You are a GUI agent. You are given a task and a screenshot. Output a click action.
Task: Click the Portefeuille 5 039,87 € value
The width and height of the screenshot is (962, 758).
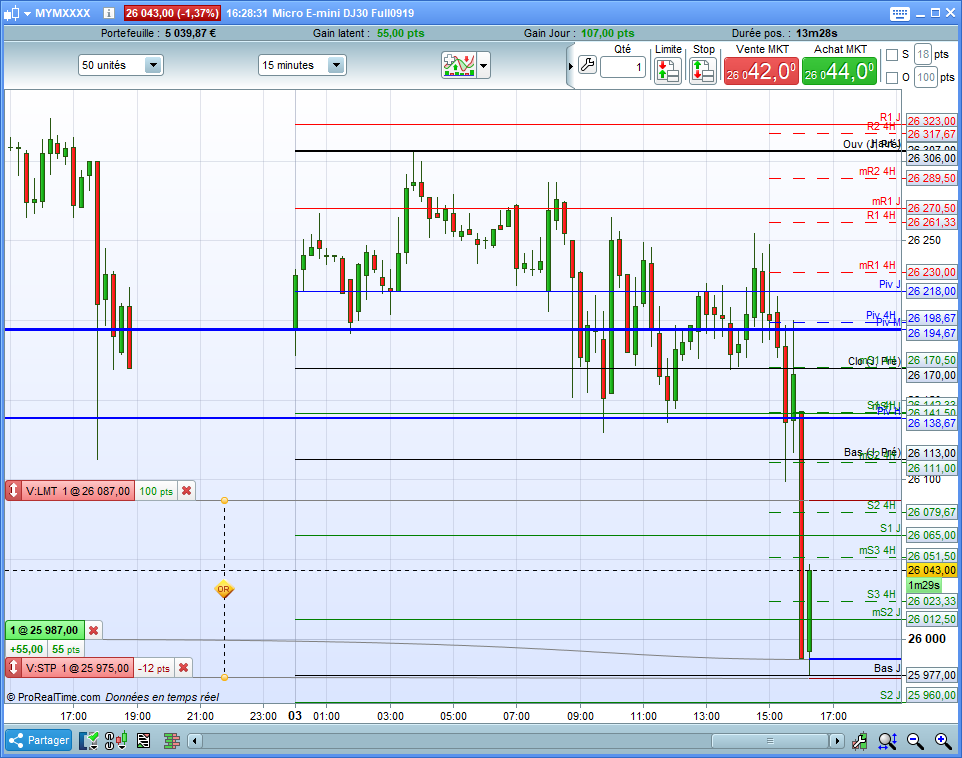pos(190,33)
